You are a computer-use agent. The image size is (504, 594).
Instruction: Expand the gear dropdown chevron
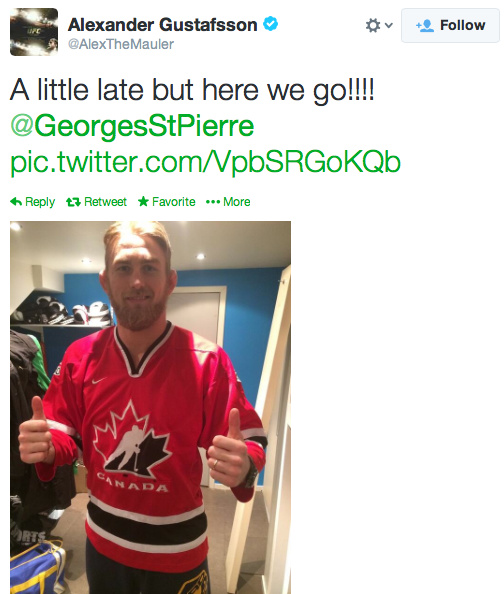click(388, 25)
